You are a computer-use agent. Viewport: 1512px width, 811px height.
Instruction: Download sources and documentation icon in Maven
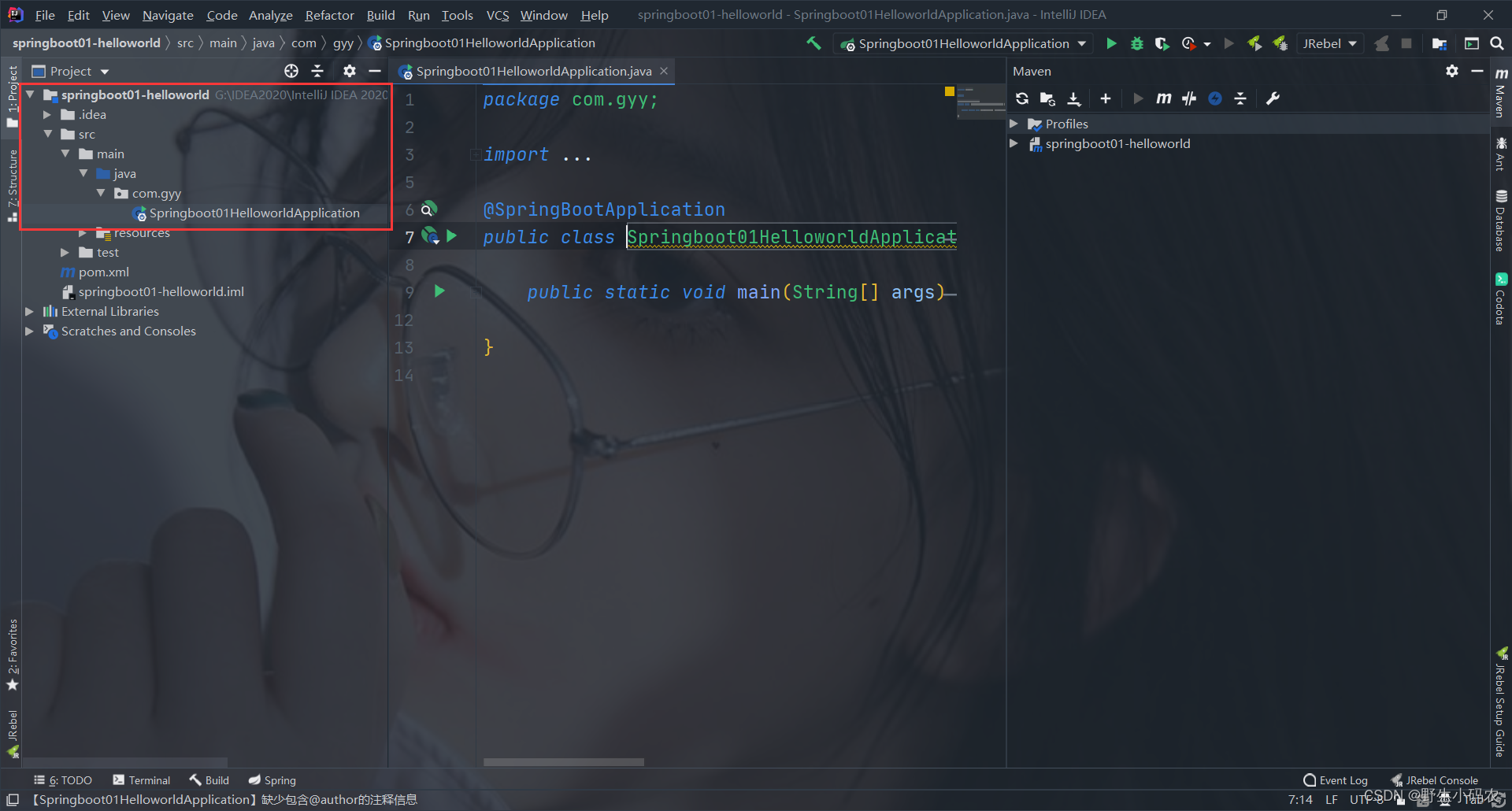coord(1073,98)
